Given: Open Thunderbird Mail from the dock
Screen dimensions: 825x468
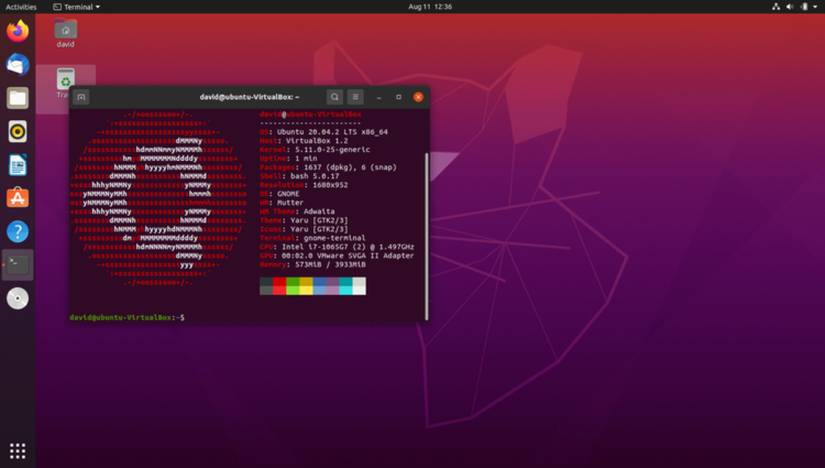Looking at the screenshot, I should coord(17,64).
